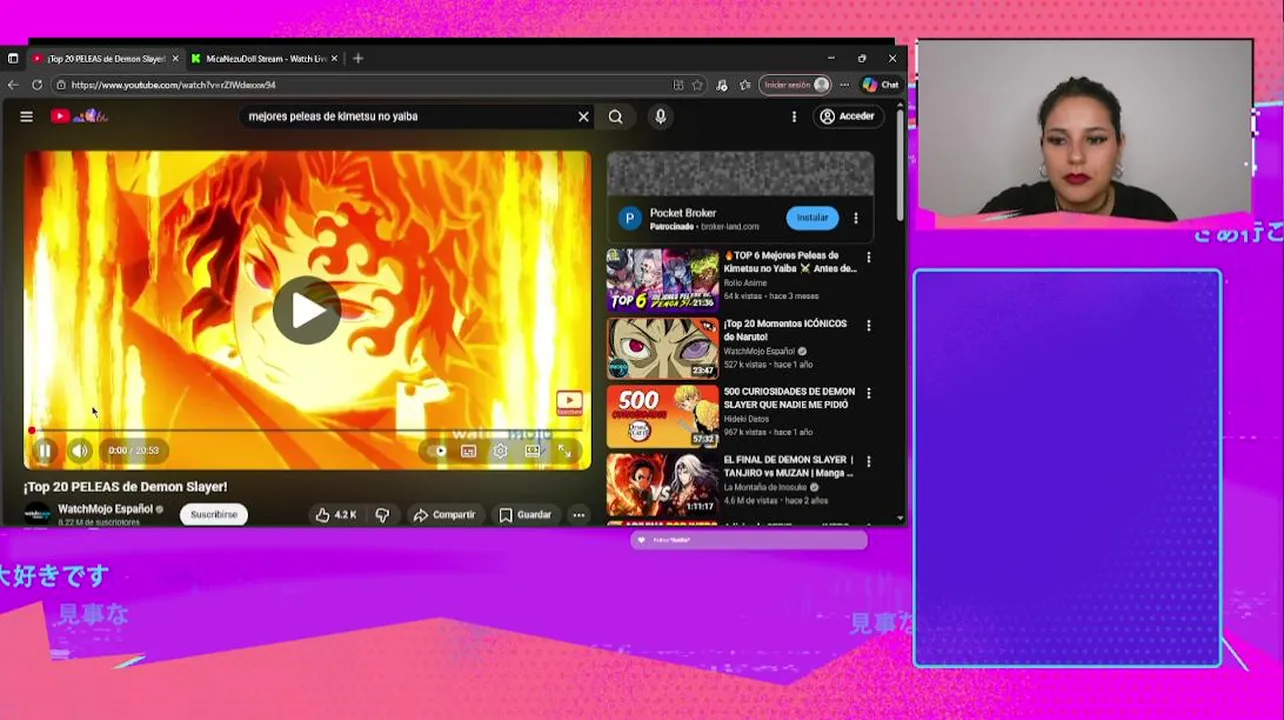Open YouTube settings three-dot menu beside Acceder

pos(794,116)
